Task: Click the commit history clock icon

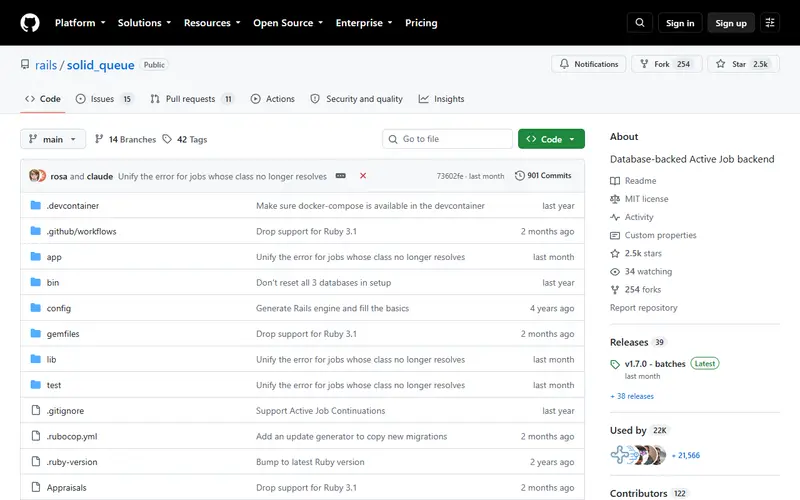Action: point(519,176)
